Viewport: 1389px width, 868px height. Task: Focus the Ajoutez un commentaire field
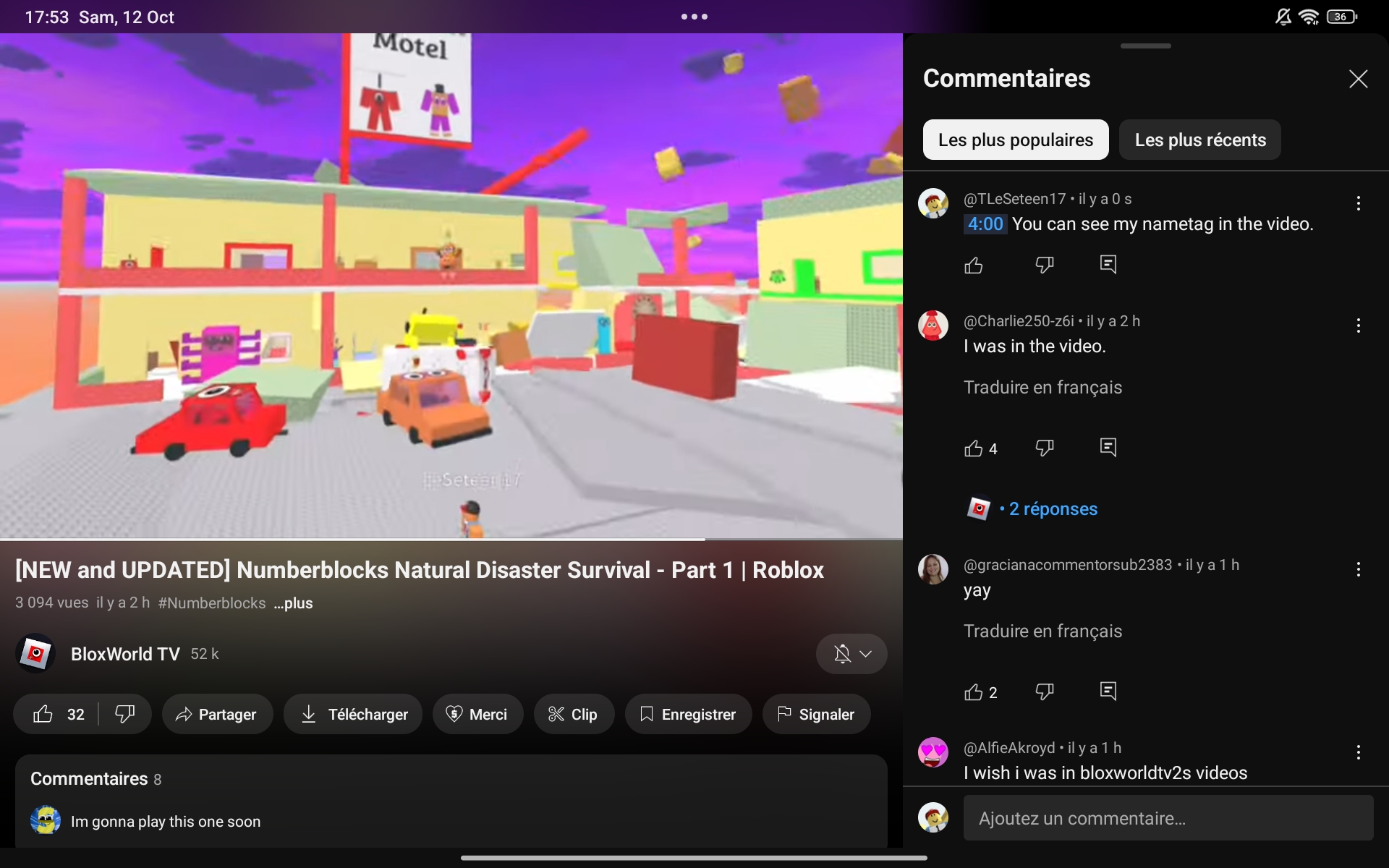1168,818
